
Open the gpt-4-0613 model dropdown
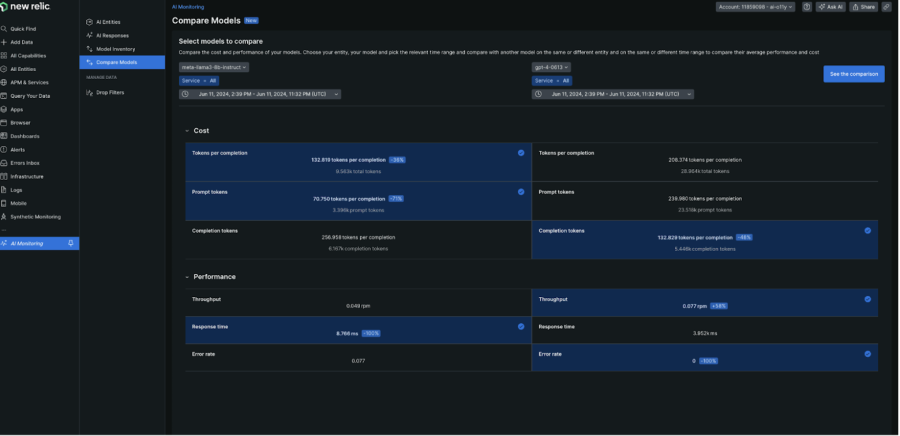(x=551, y=67)
